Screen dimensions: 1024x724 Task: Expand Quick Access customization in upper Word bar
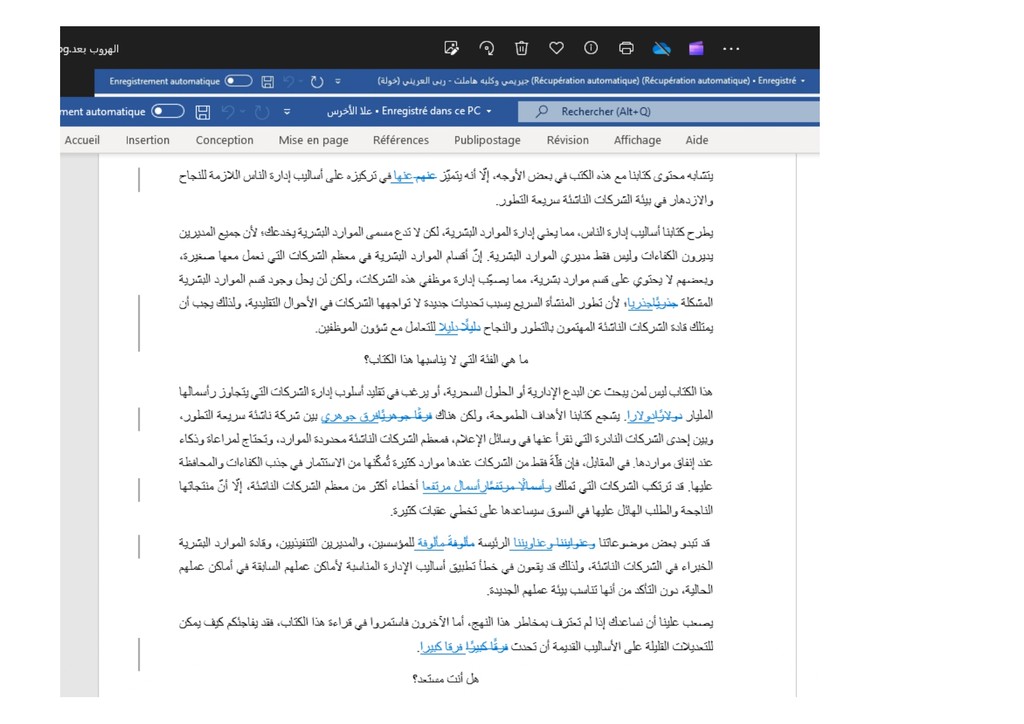338,82
